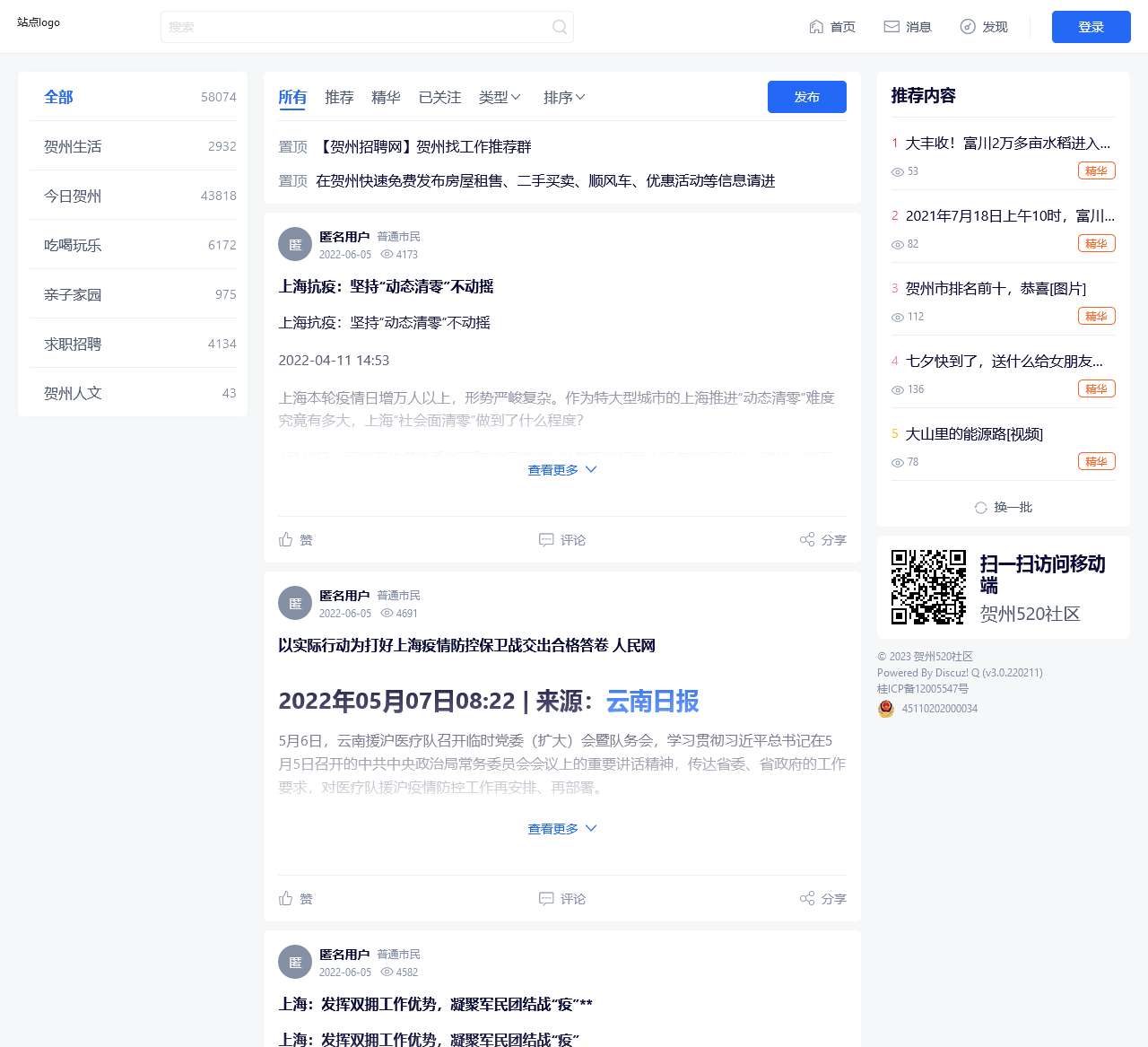Click the QR code image

click(928, 587)
